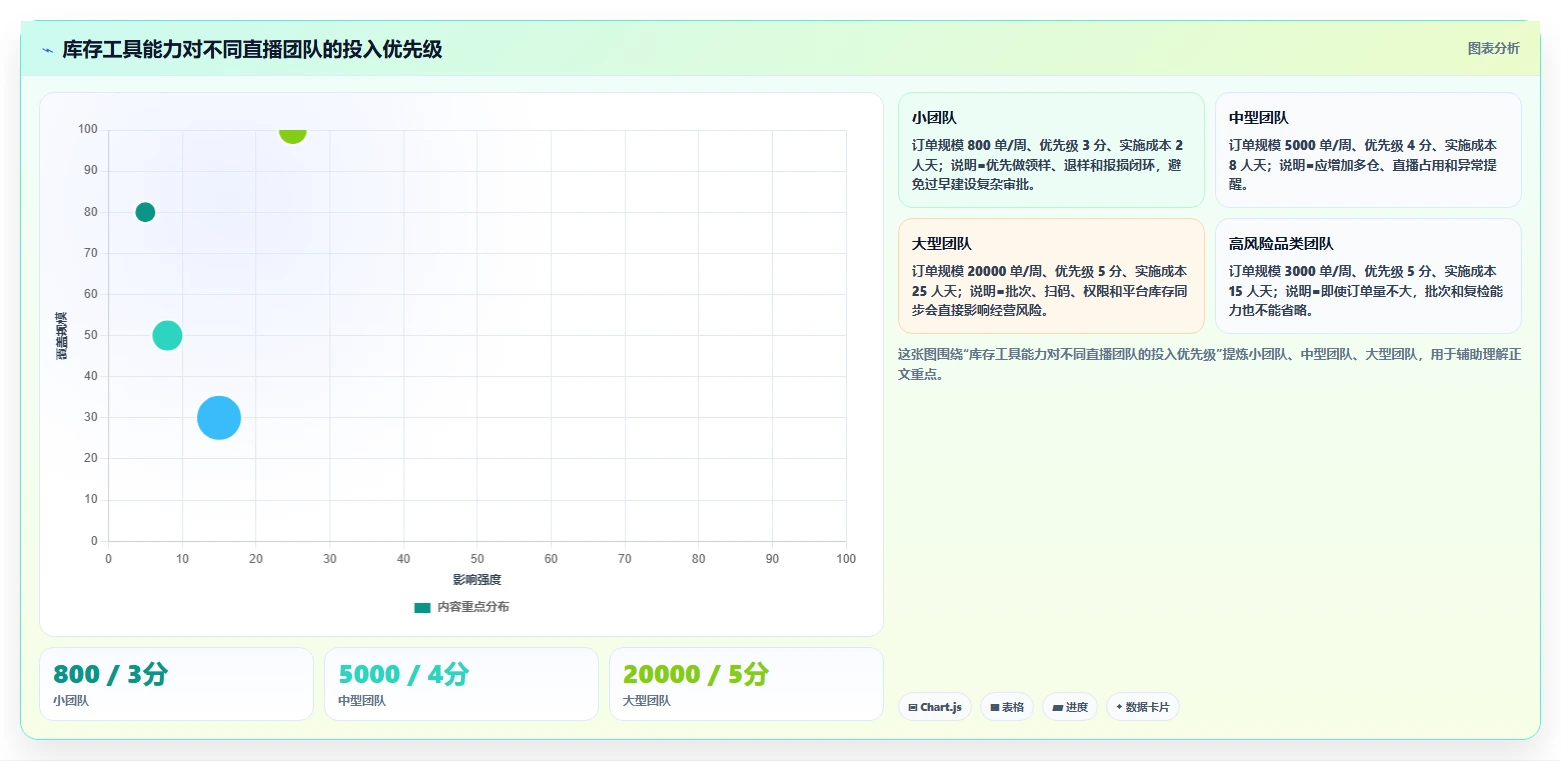Click the 表格 tag

[1007, 707]
